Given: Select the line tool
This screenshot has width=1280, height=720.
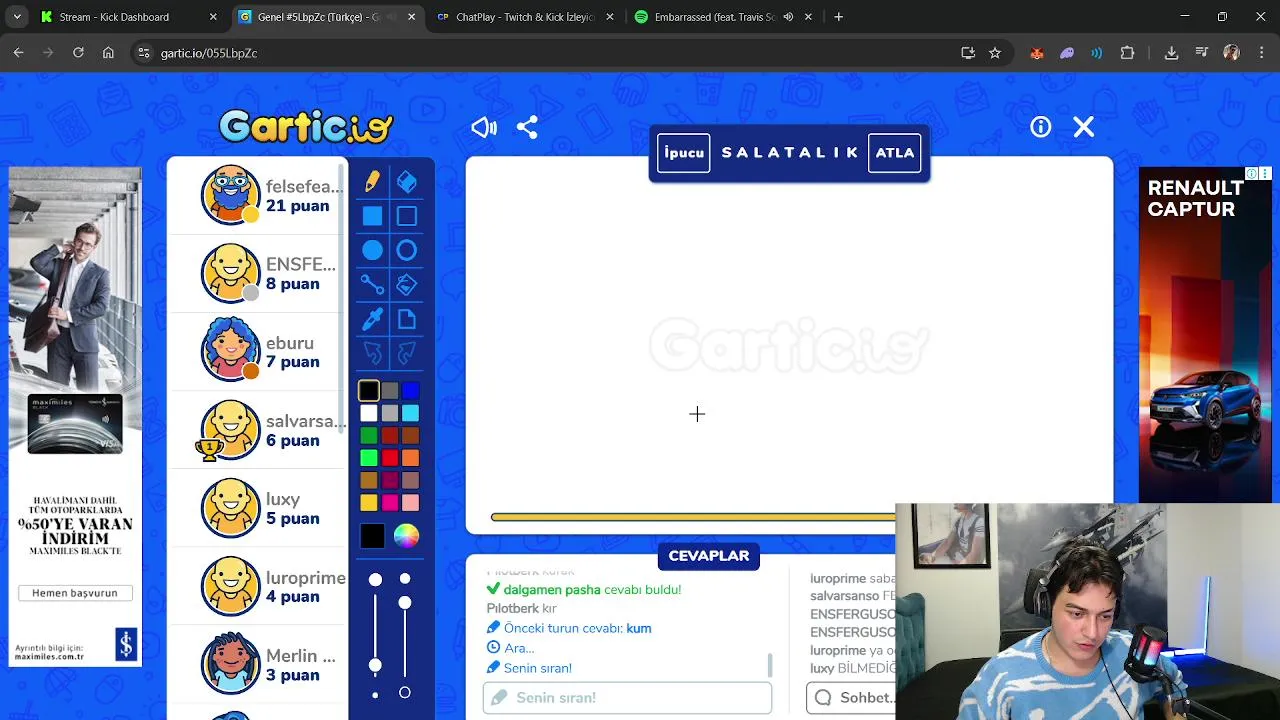Looking at the screenshot, I should point(372,285).
